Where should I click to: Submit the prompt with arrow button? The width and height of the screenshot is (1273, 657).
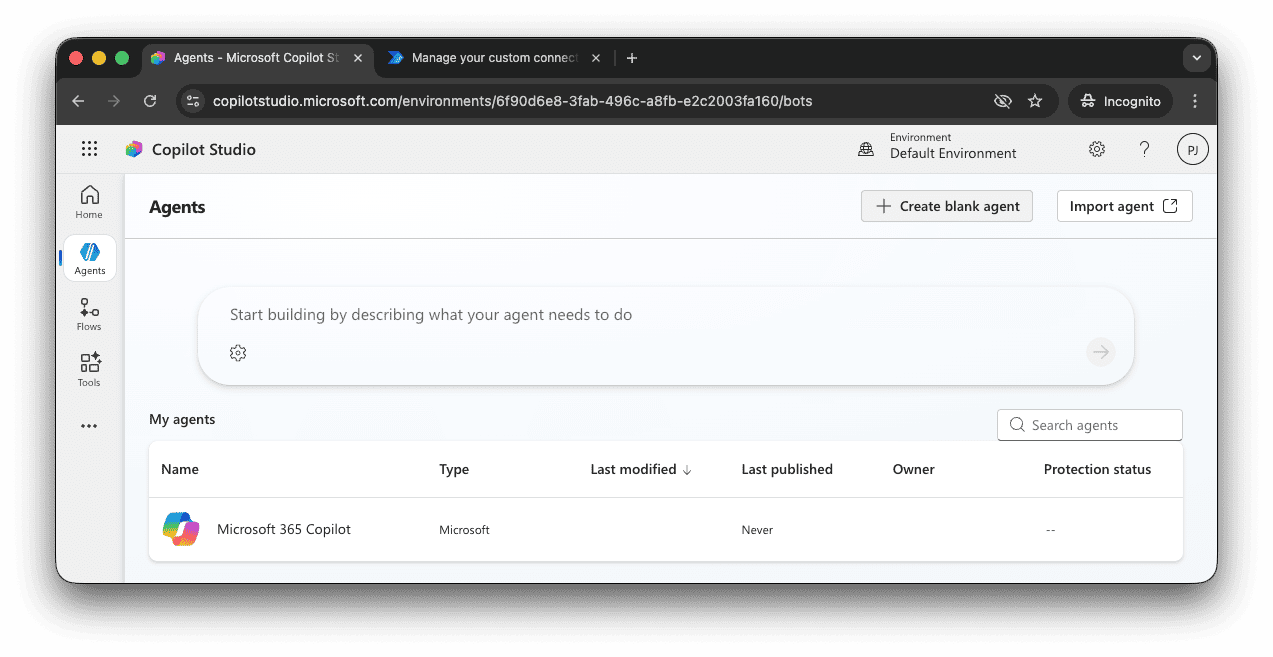1101,352
